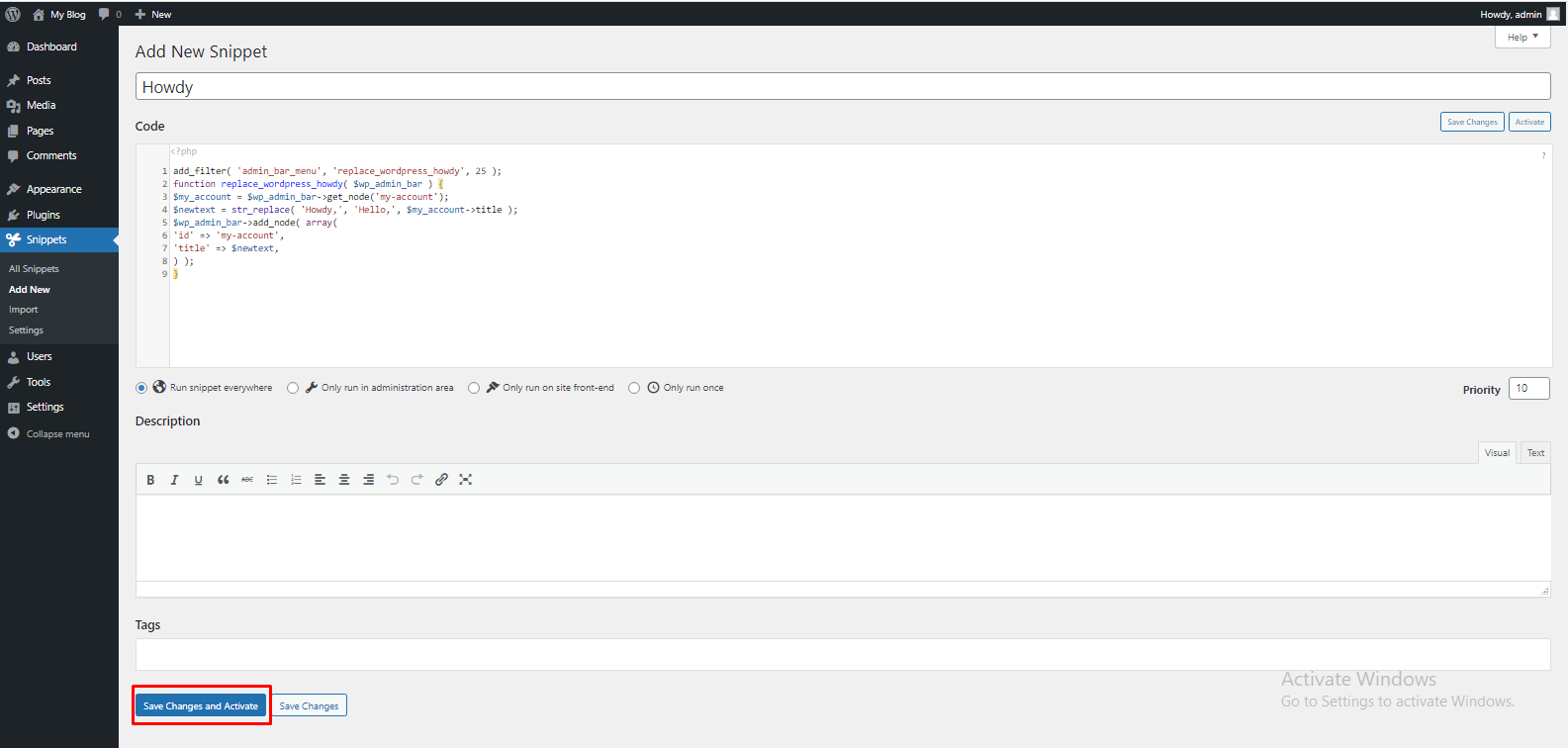Click the Collapse menu arrow icon

(14, 433)
